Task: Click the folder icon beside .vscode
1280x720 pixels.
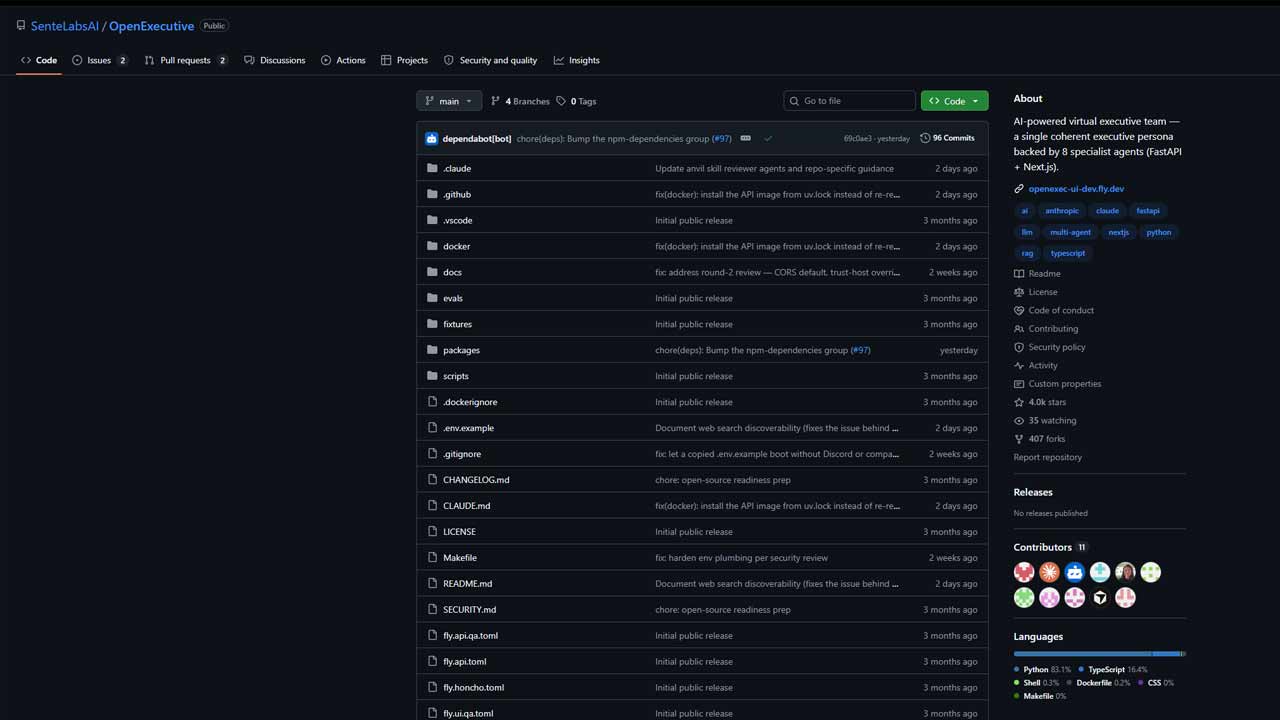Action: 432,220
